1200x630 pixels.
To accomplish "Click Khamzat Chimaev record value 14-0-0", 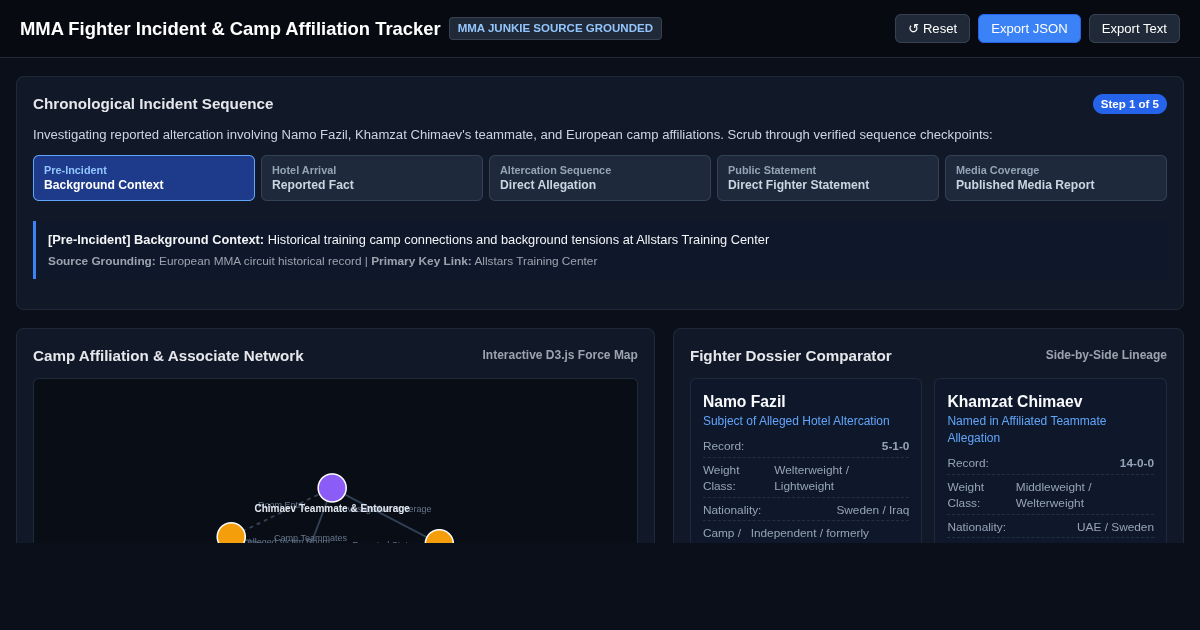I will [x=1137, y=463].
